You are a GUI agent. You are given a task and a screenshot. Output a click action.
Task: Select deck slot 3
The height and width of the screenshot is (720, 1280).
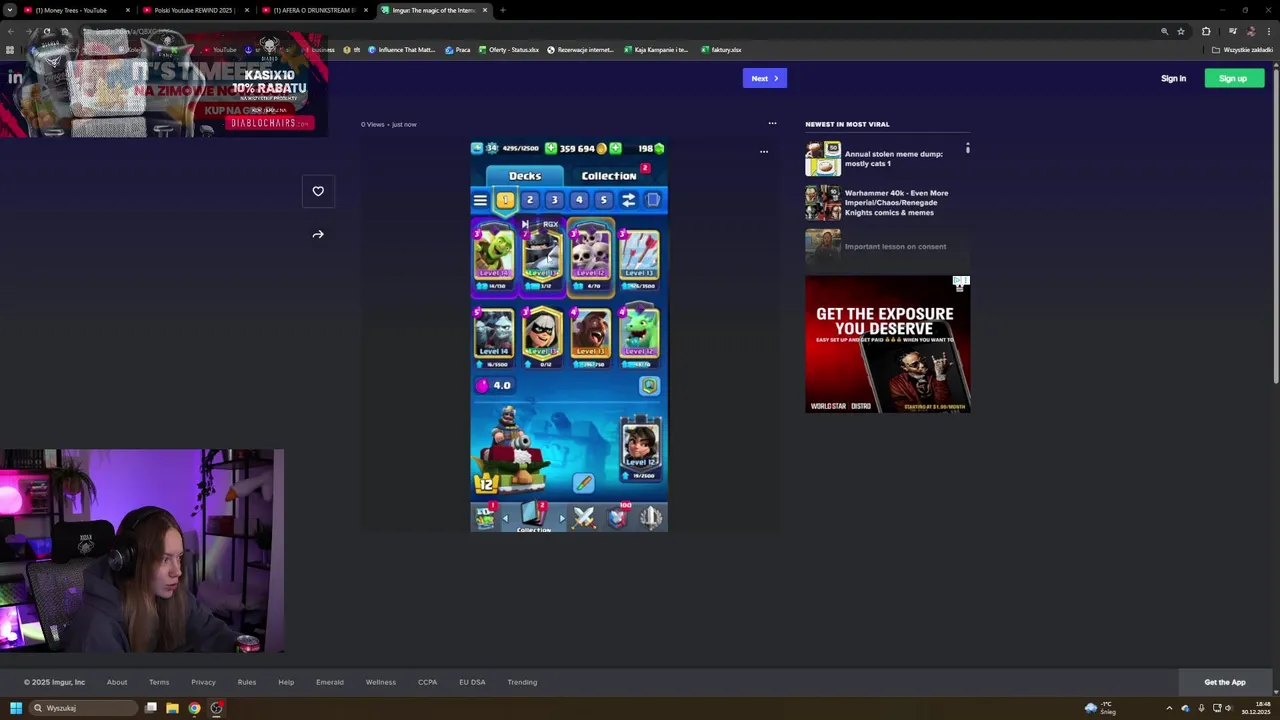click(554, 200)
